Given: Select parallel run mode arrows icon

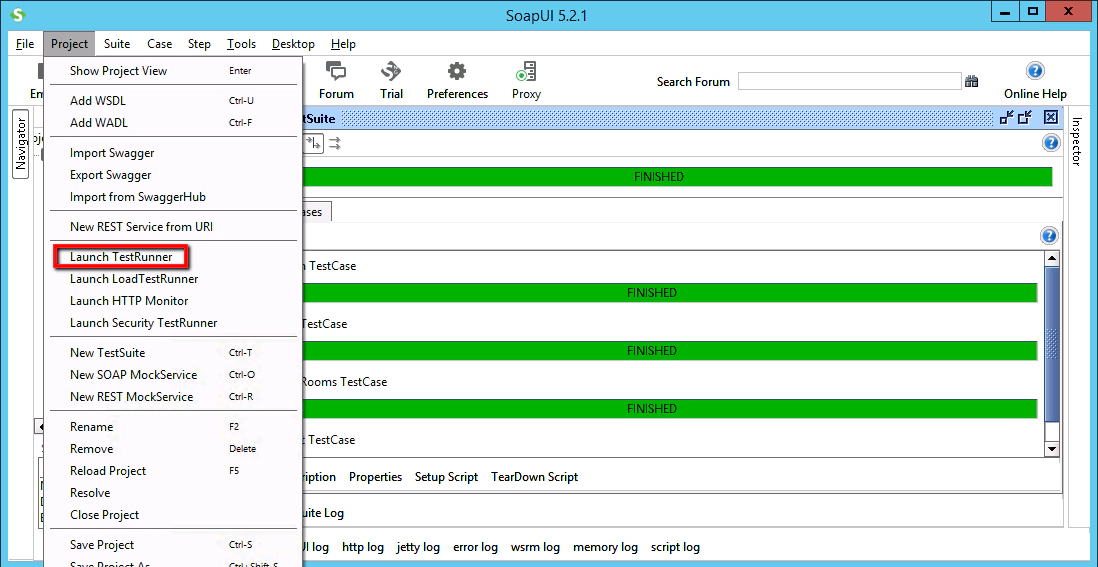Looking at the screenshot, I should [x=335, y=143].
